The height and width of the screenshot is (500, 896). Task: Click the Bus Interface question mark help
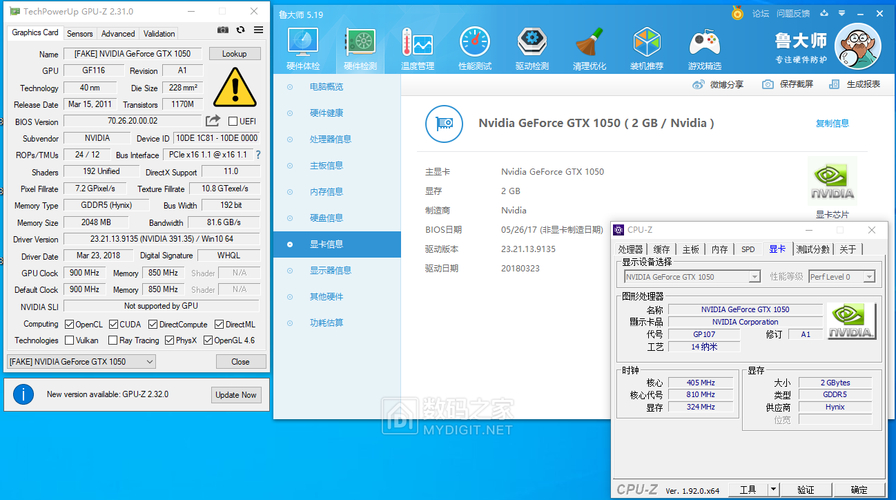tap(258, 154)
